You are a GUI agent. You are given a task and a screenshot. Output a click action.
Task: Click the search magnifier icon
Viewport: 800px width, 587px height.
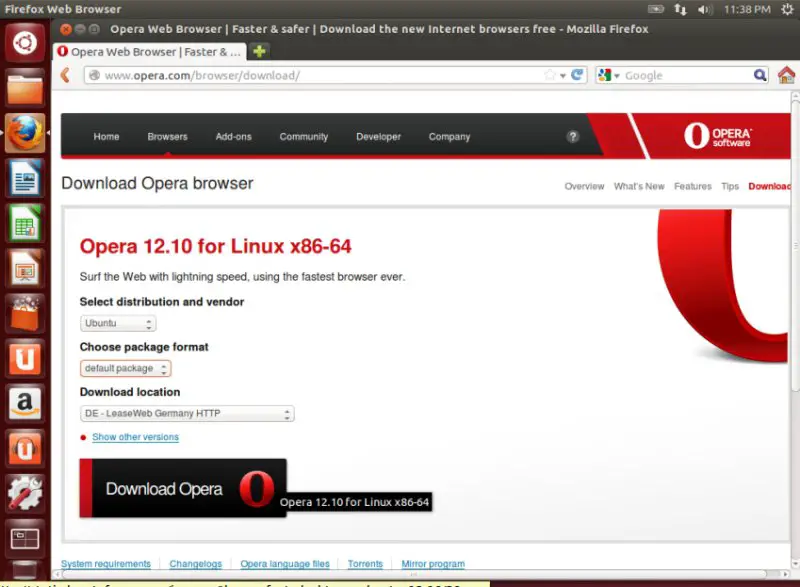(x=760, y=75)
